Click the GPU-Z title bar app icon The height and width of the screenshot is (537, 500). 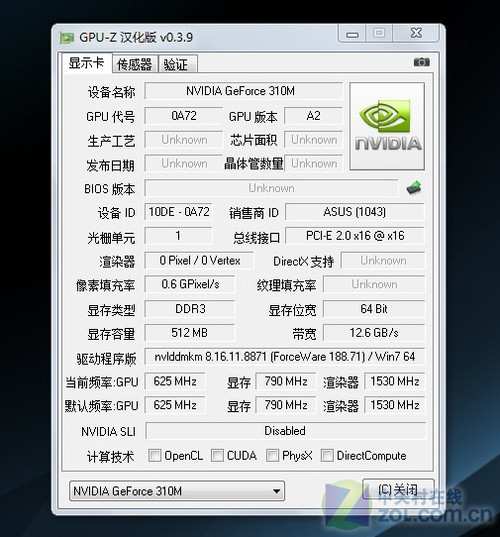coord(67,37)
